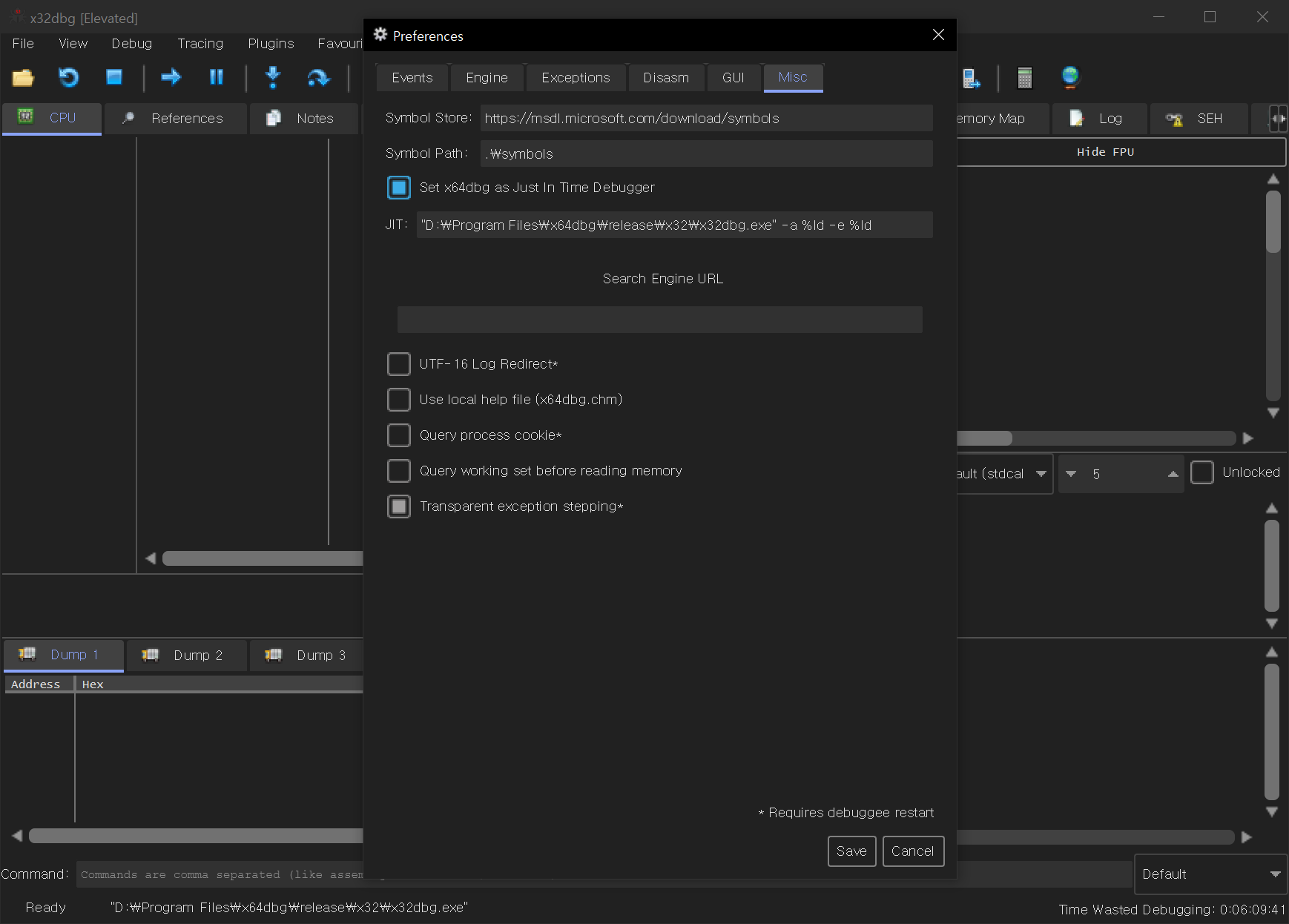Click the Restart debuggee icon
The width and height of the screenshot is (1289, 924).
[x=68, y=77]
